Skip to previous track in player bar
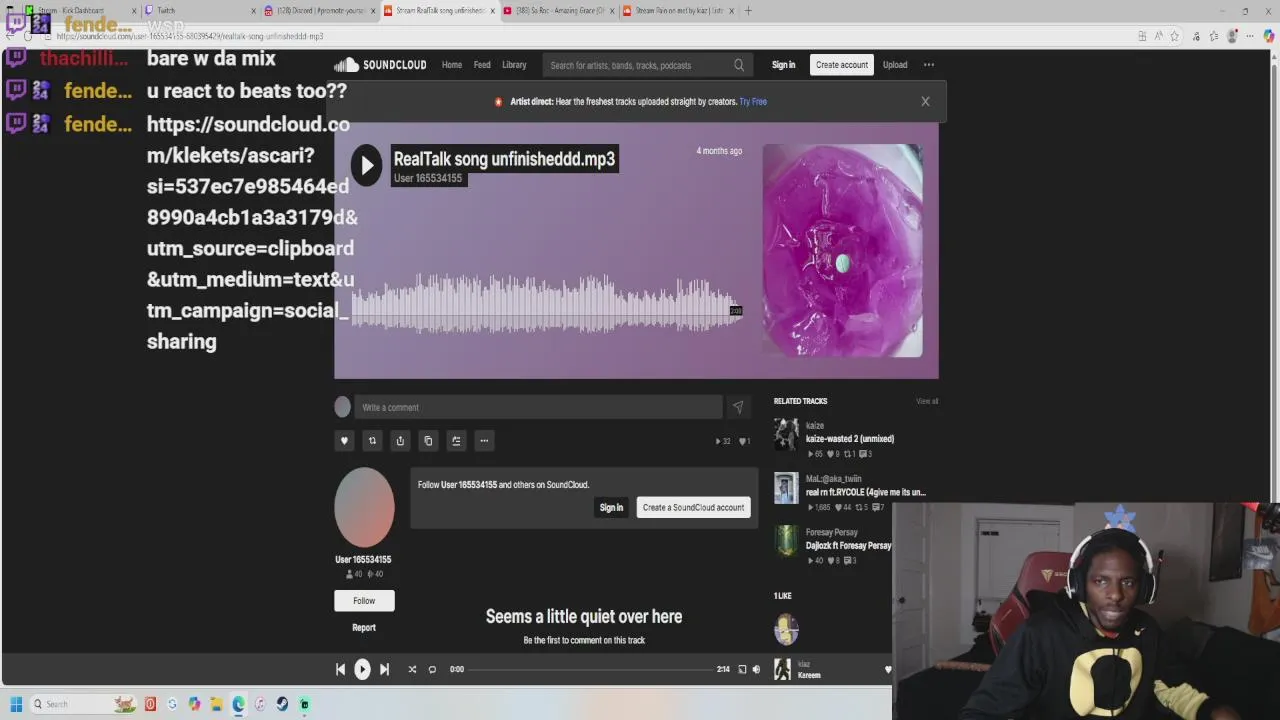The image size is (1280, 720). (340, 669)
